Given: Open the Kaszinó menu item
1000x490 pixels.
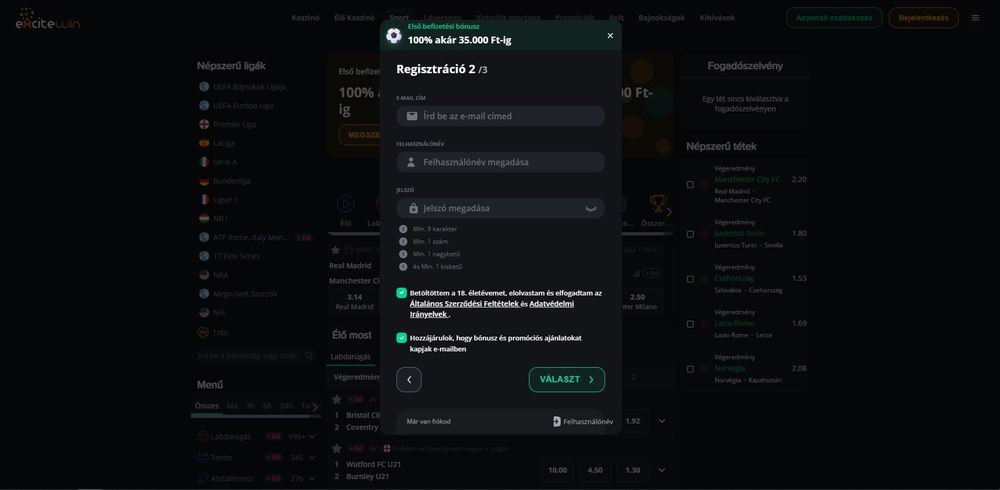Looking at the screenshot, I should (305, 18).
